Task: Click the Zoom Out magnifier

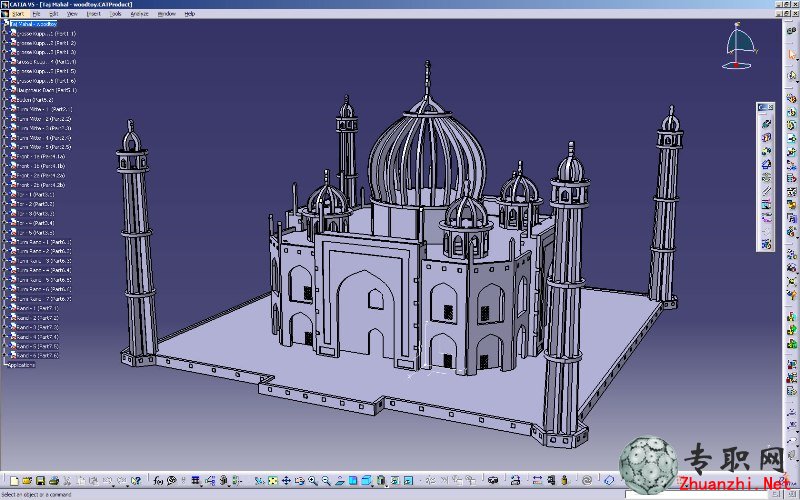Action: (x=326, y=481)
